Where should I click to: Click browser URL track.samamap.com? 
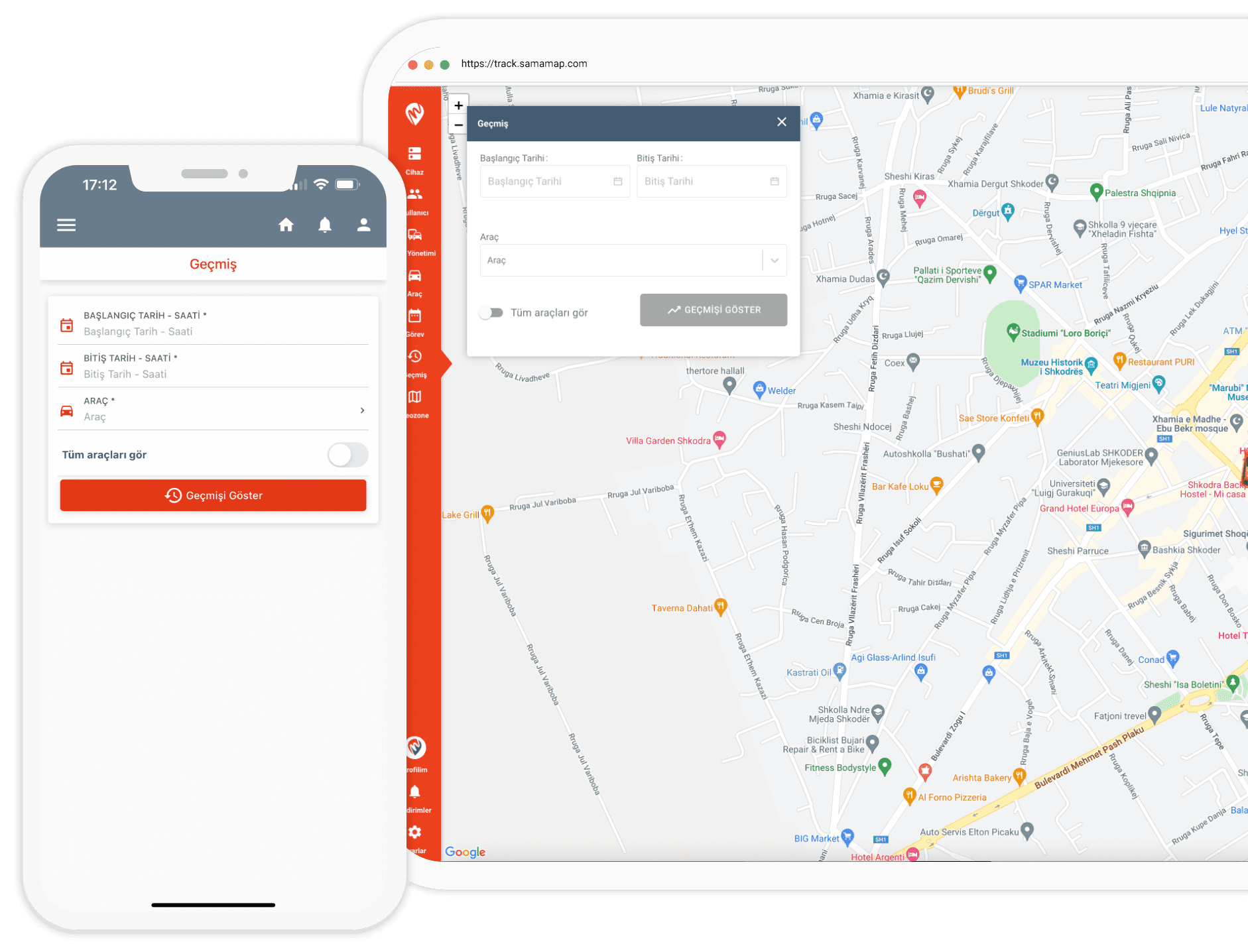pyautogui.click(x=524, y=64)
